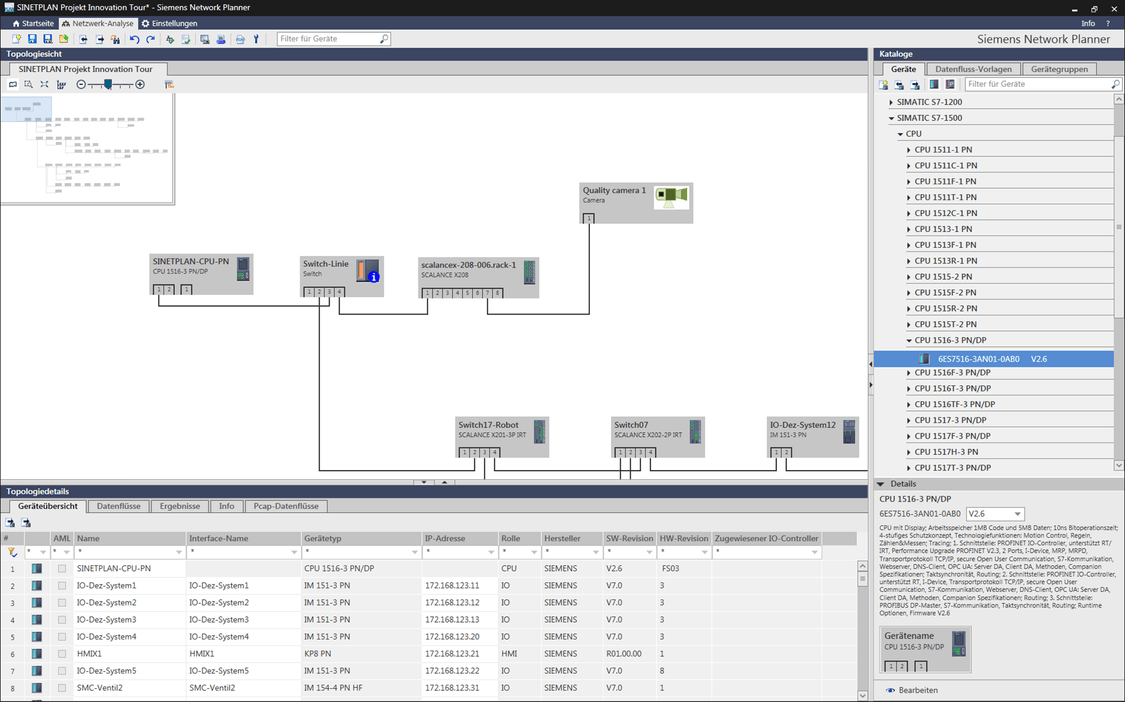Expand CPU 1517H-3 PN catalog entry
The image size is (1125, 702).
click(x=908, y=452)
